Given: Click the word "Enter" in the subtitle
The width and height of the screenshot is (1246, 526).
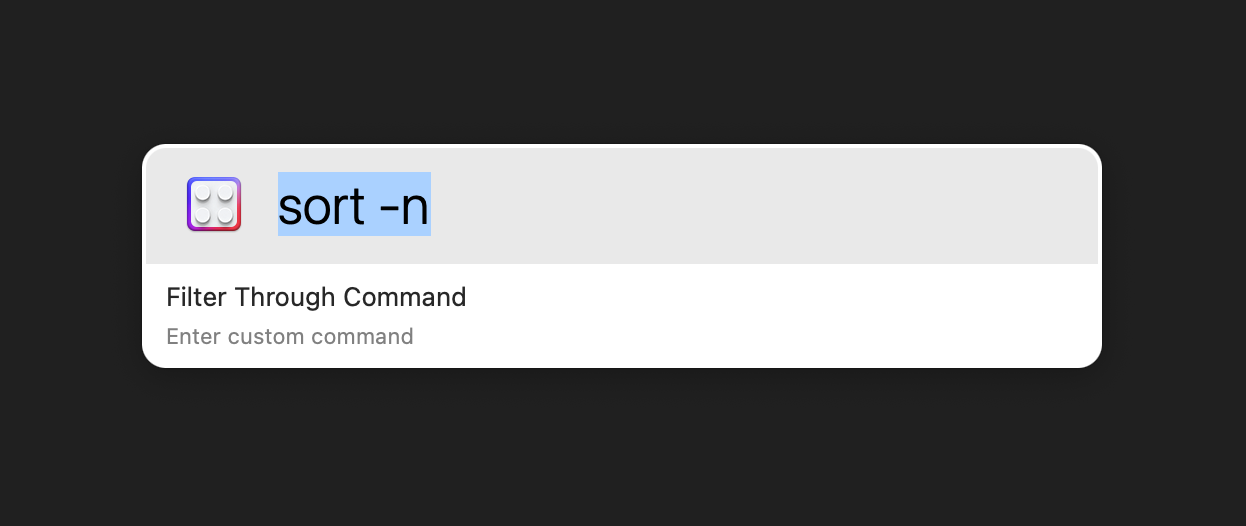Looking at the screenshot, I should click(193, 336).
